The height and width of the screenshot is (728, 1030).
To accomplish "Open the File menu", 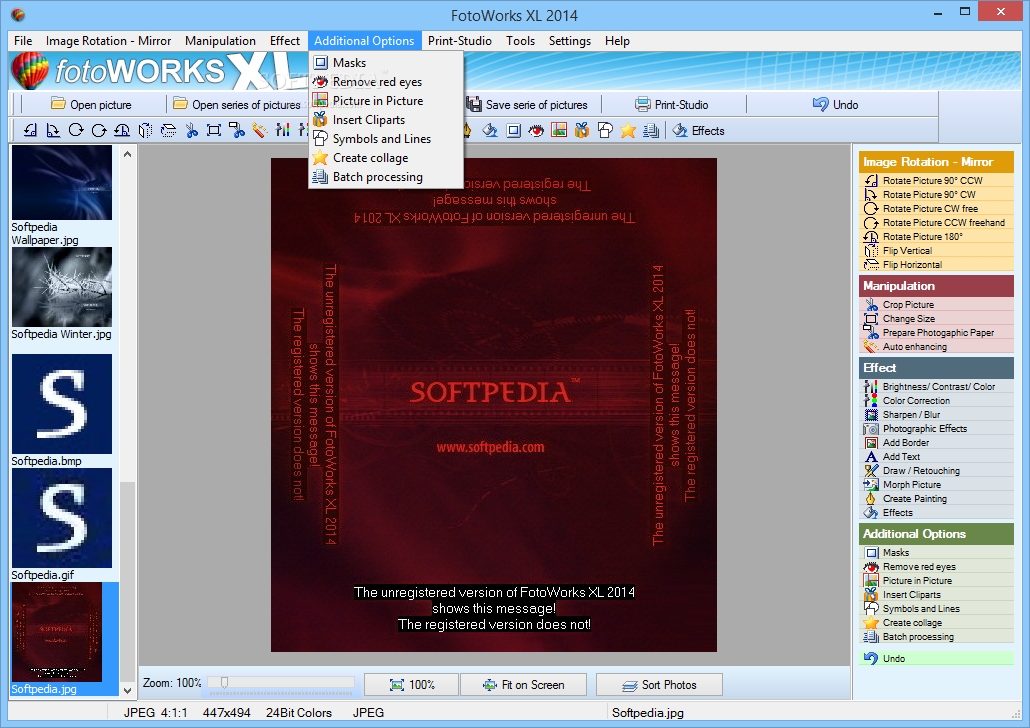I will (x=23, y=41).
